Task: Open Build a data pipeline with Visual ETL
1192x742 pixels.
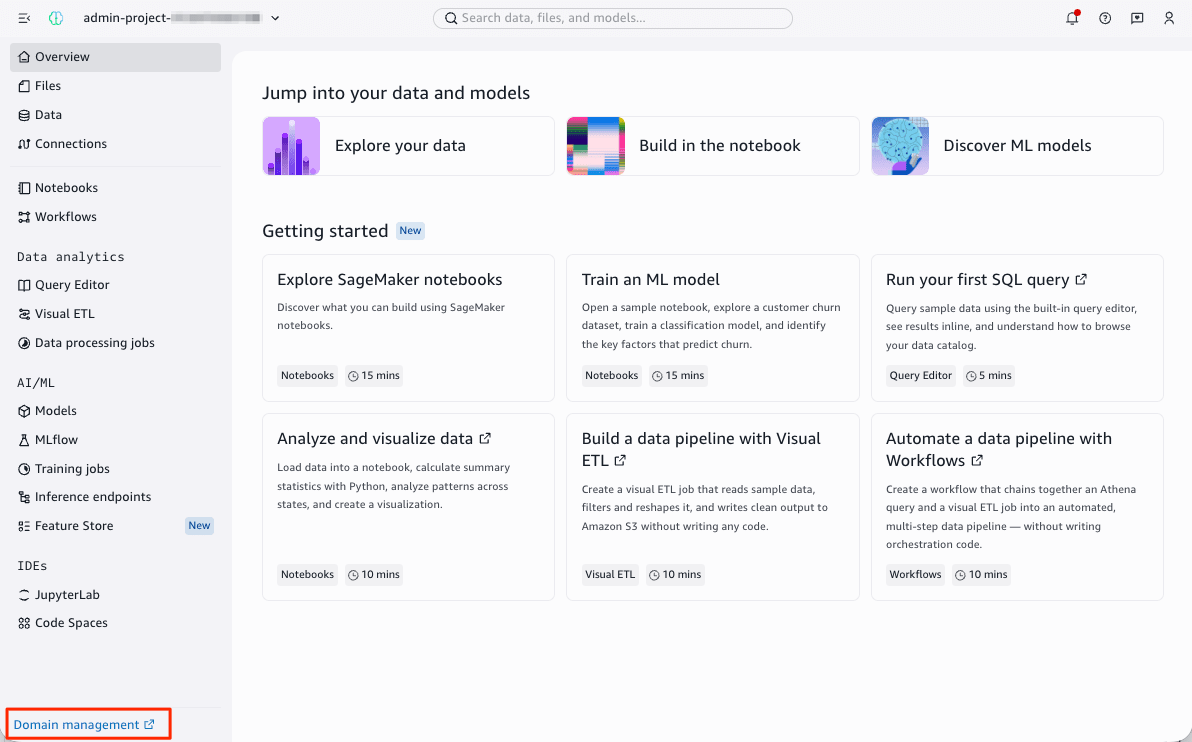Action: coord(712,507)
